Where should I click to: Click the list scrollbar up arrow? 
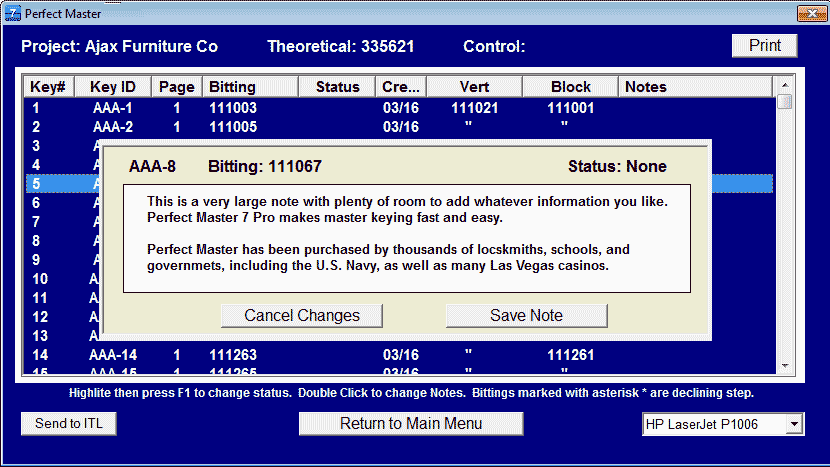click(x=785, y=85)
